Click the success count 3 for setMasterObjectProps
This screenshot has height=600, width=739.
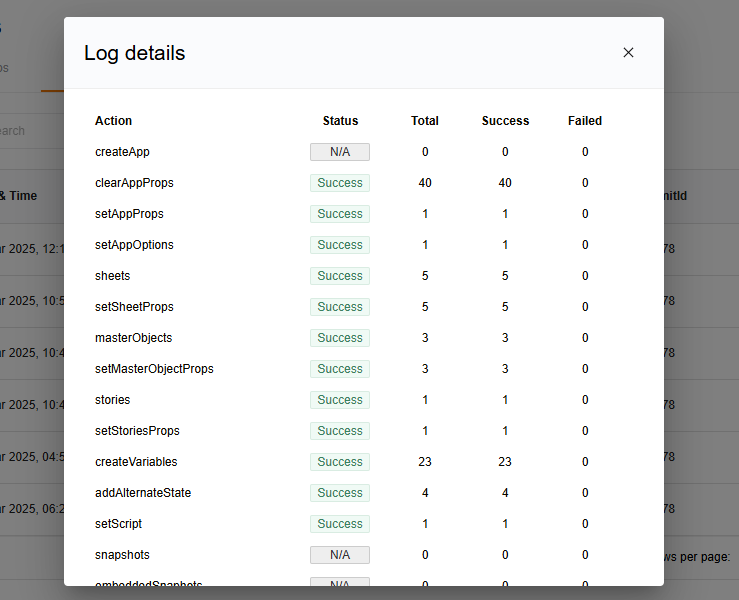click(505, 369)
